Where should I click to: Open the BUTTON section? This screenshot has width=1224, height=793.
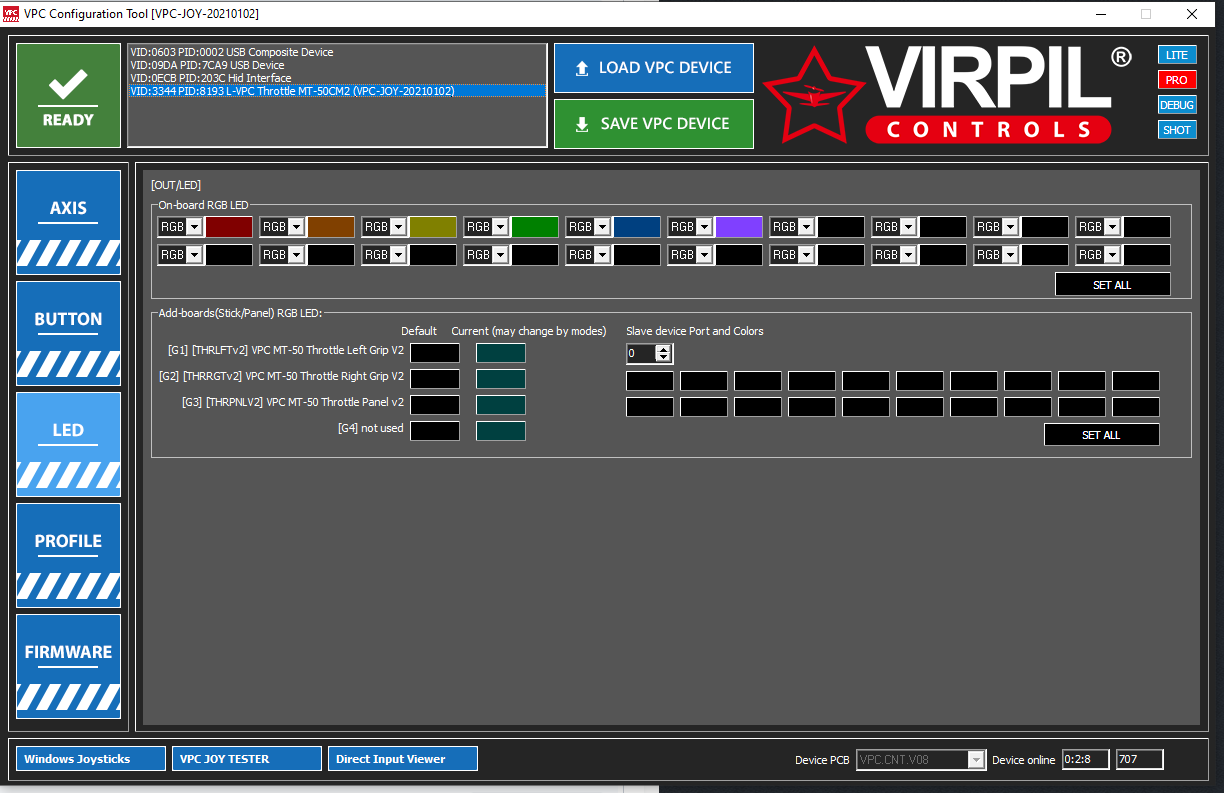click(x=68, y=333)
